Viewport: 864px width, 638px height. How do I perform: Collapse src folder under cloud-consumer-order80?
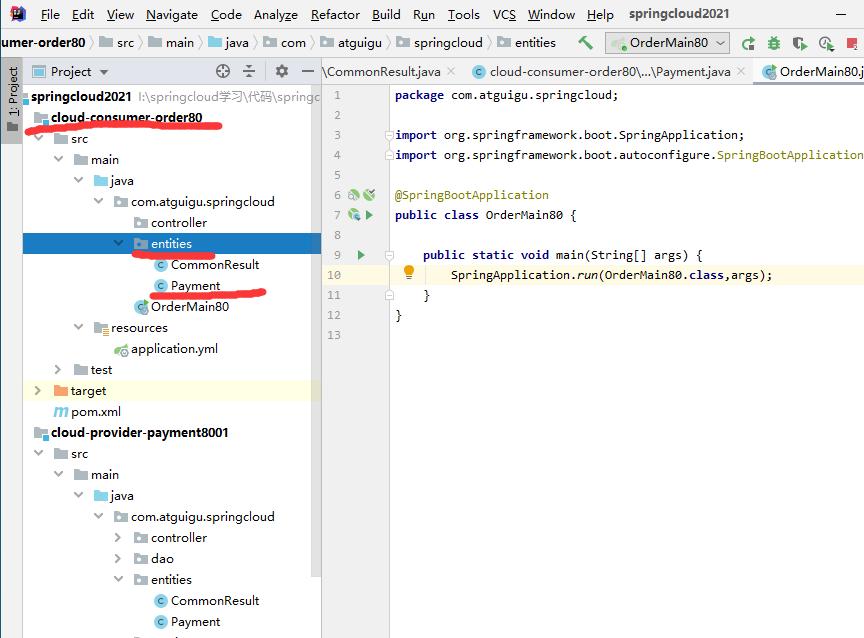tap(39, 138)
